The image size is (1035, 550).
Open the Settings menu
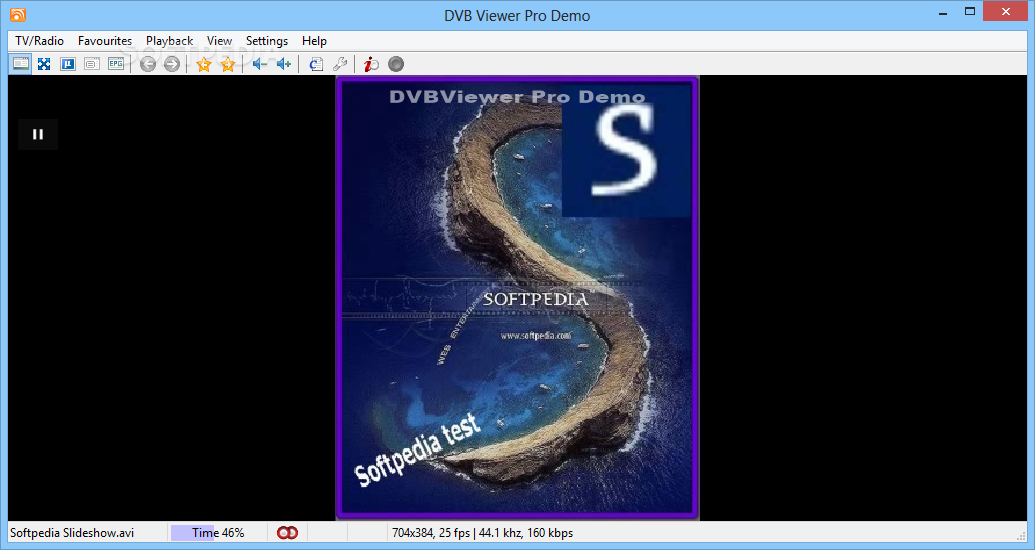pos(267,41)
